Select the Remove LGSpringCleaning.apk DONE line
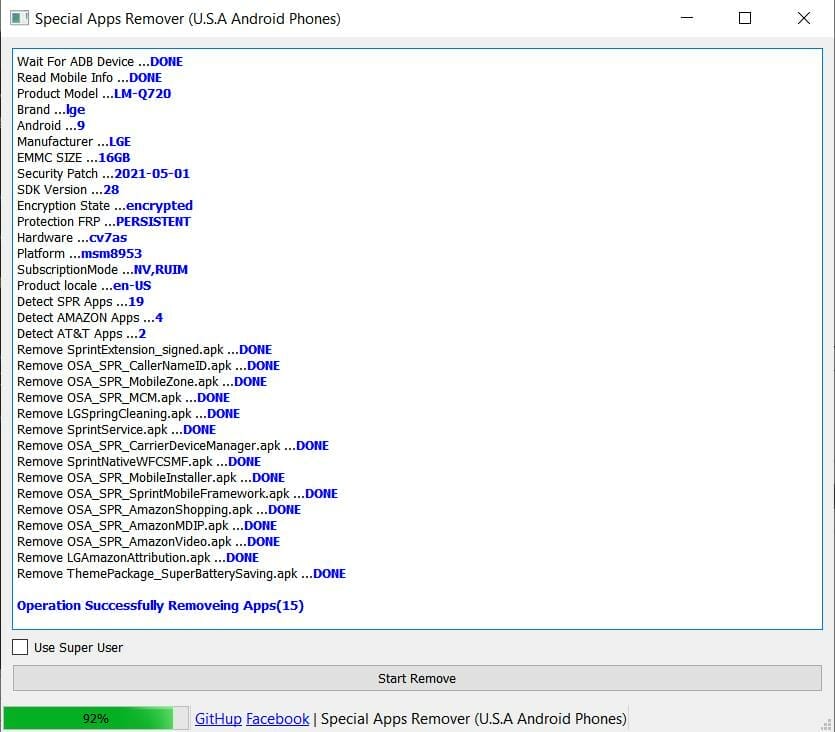This screenshot has height=732, width=835. (x=124, y=413)
